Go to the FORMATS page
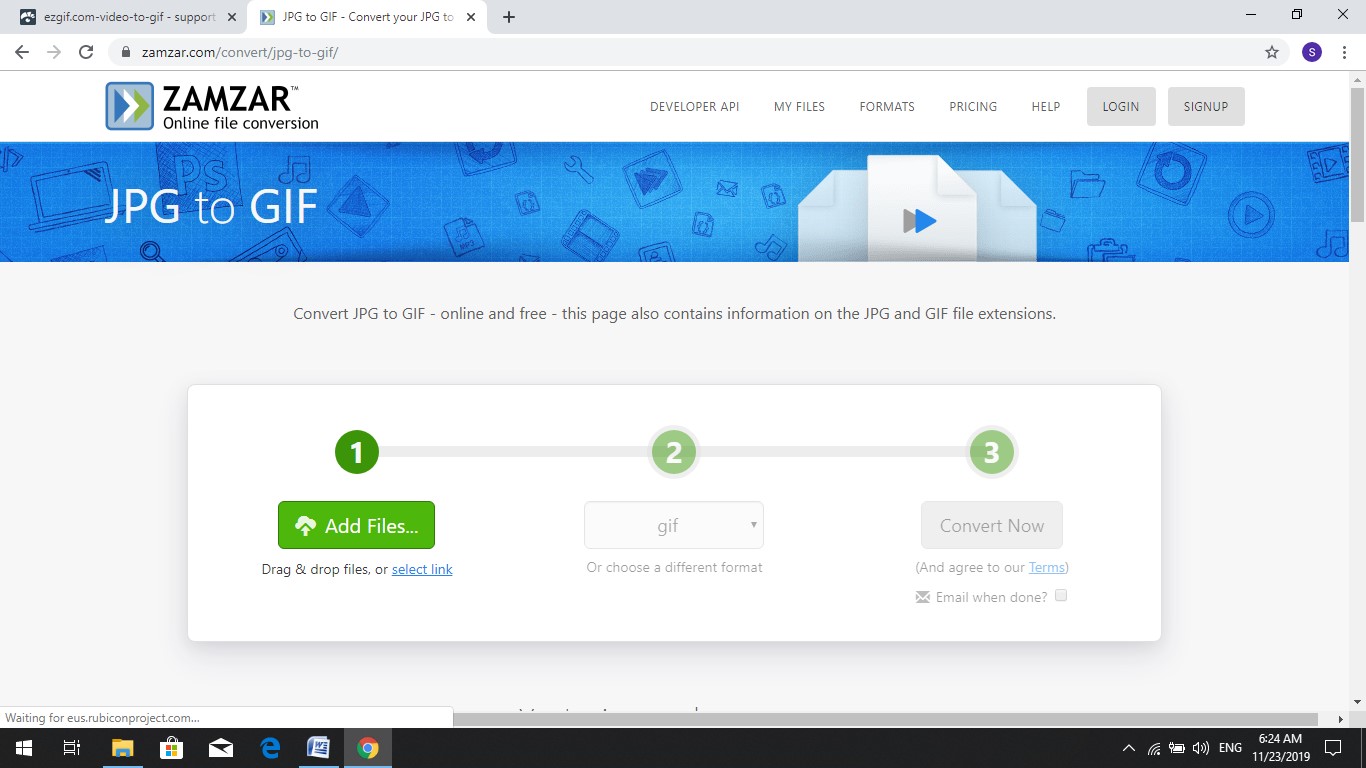Image resolution: width=1366 pixels, height=768 pixels. click(x=887, y=107)
